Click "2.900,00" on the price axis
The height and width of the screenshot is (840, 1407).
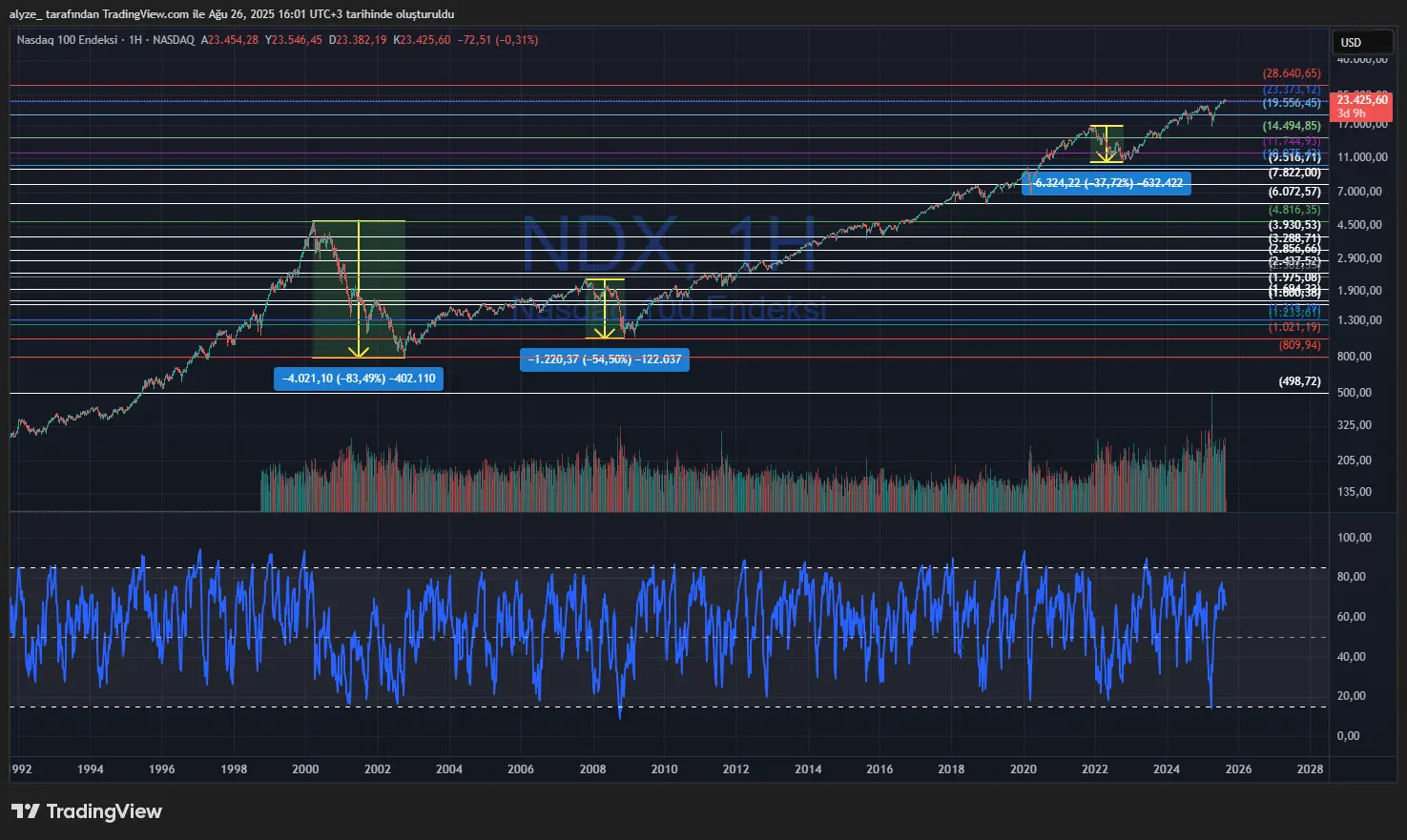click(x=1359, y=258)
